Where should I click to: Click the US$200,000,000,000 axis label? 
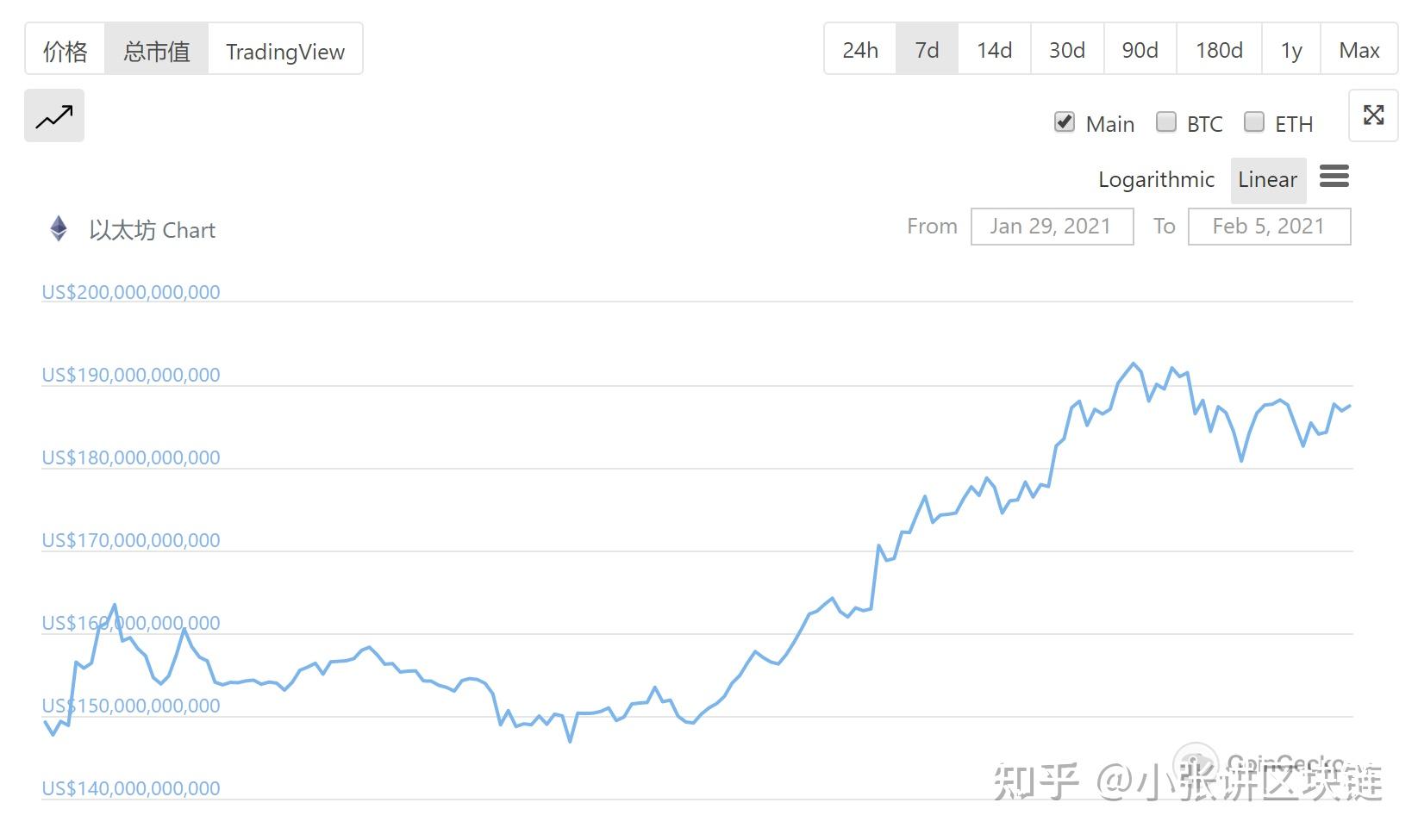point(131,292)
